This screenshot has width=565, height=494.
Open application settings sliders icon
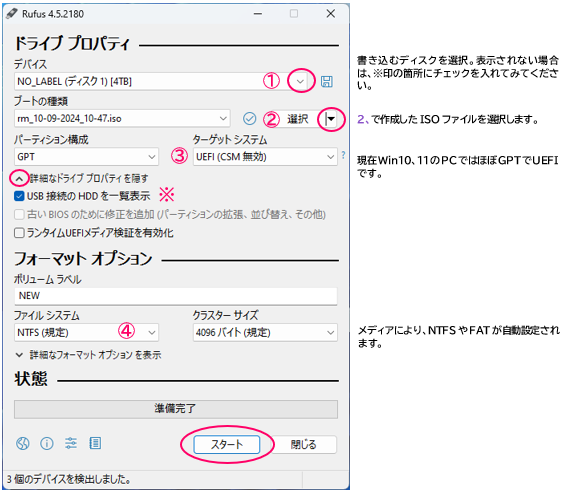point(71,443)
